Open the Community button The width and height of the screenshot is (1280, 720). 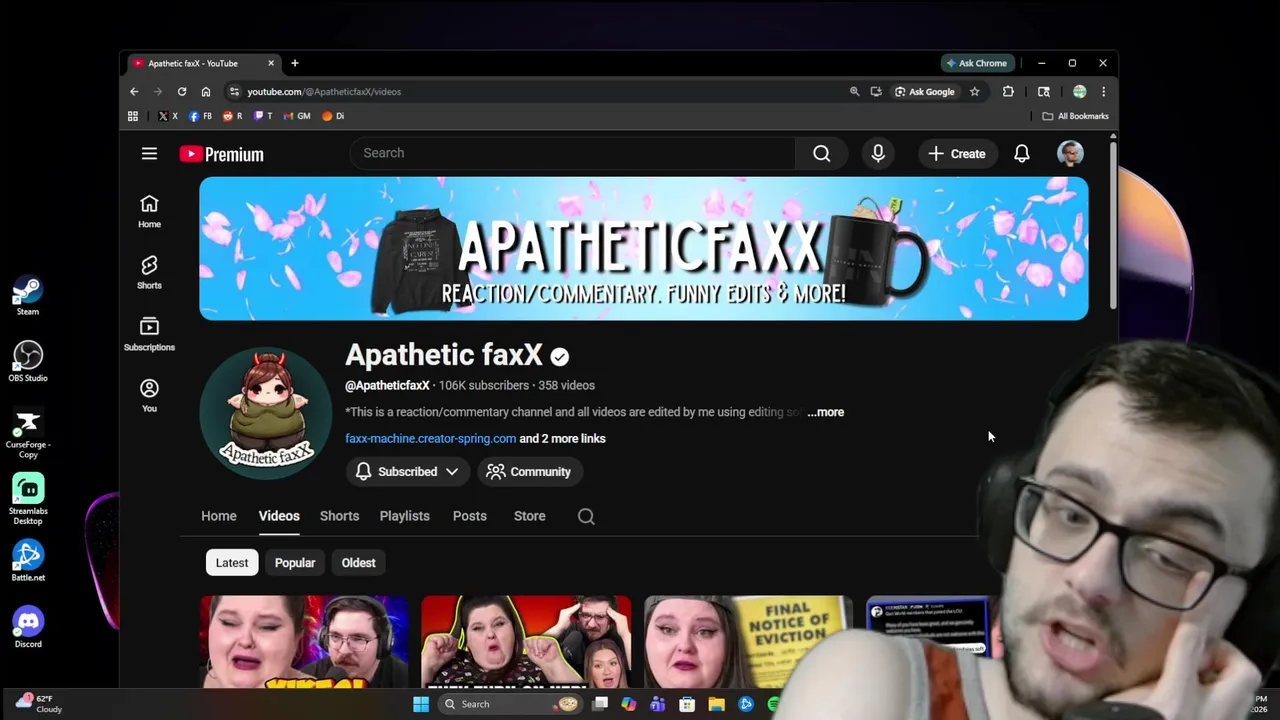528,472
